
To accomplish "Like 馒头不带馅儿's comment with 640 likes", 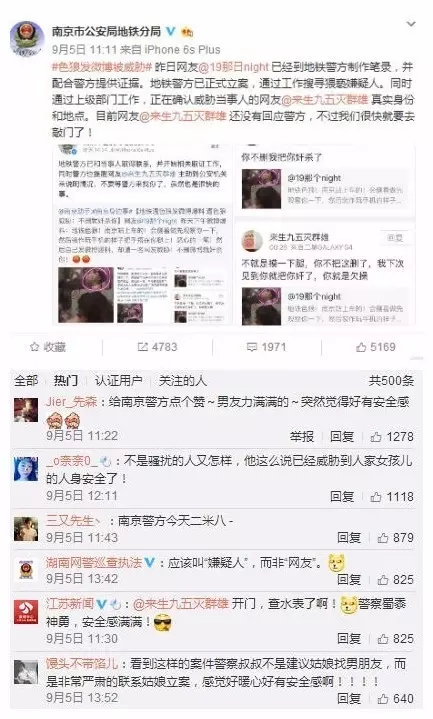I will [x=395, y=698].
